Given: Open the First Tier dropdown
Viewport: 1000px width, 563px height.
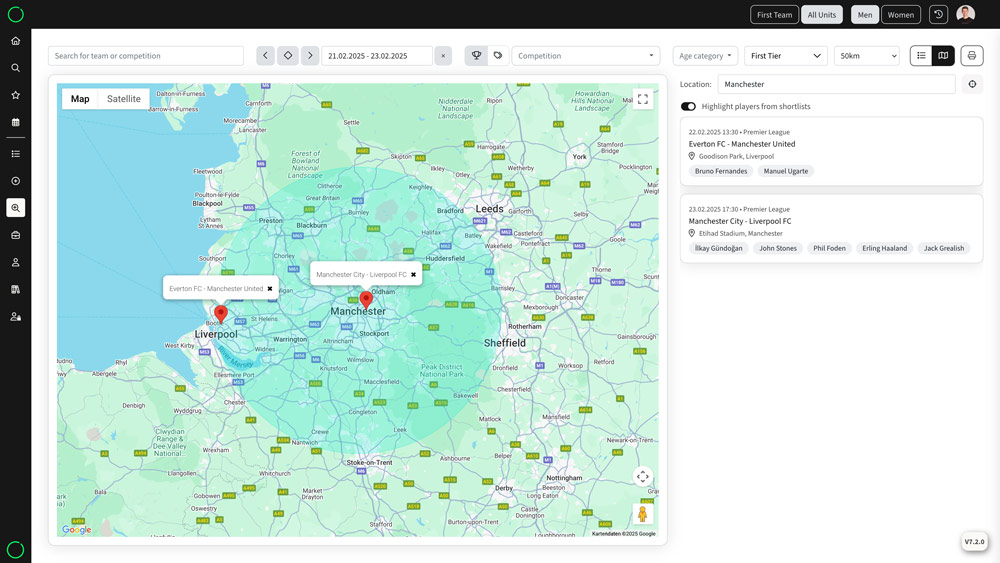Looking at the screenshot, I should coord(786,55).
